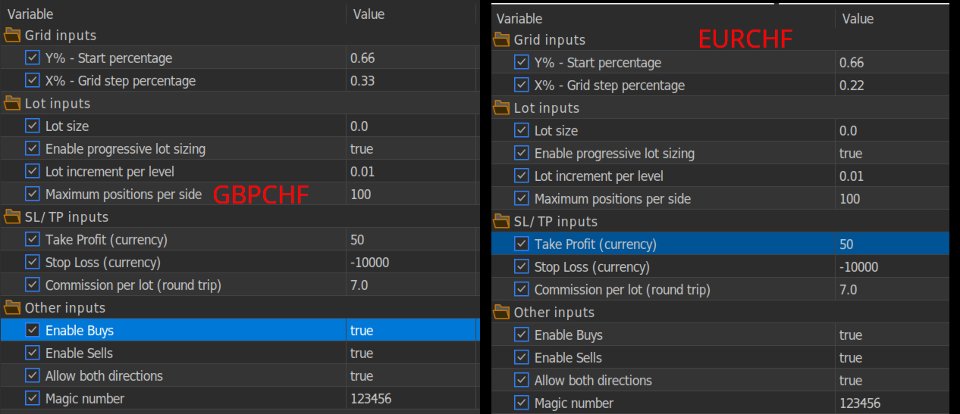Viewport: 960px width, 414px height.
Task: Toggle Maximum positions per side checkbox, GBPCHF panel
Action: click(32, 194)
